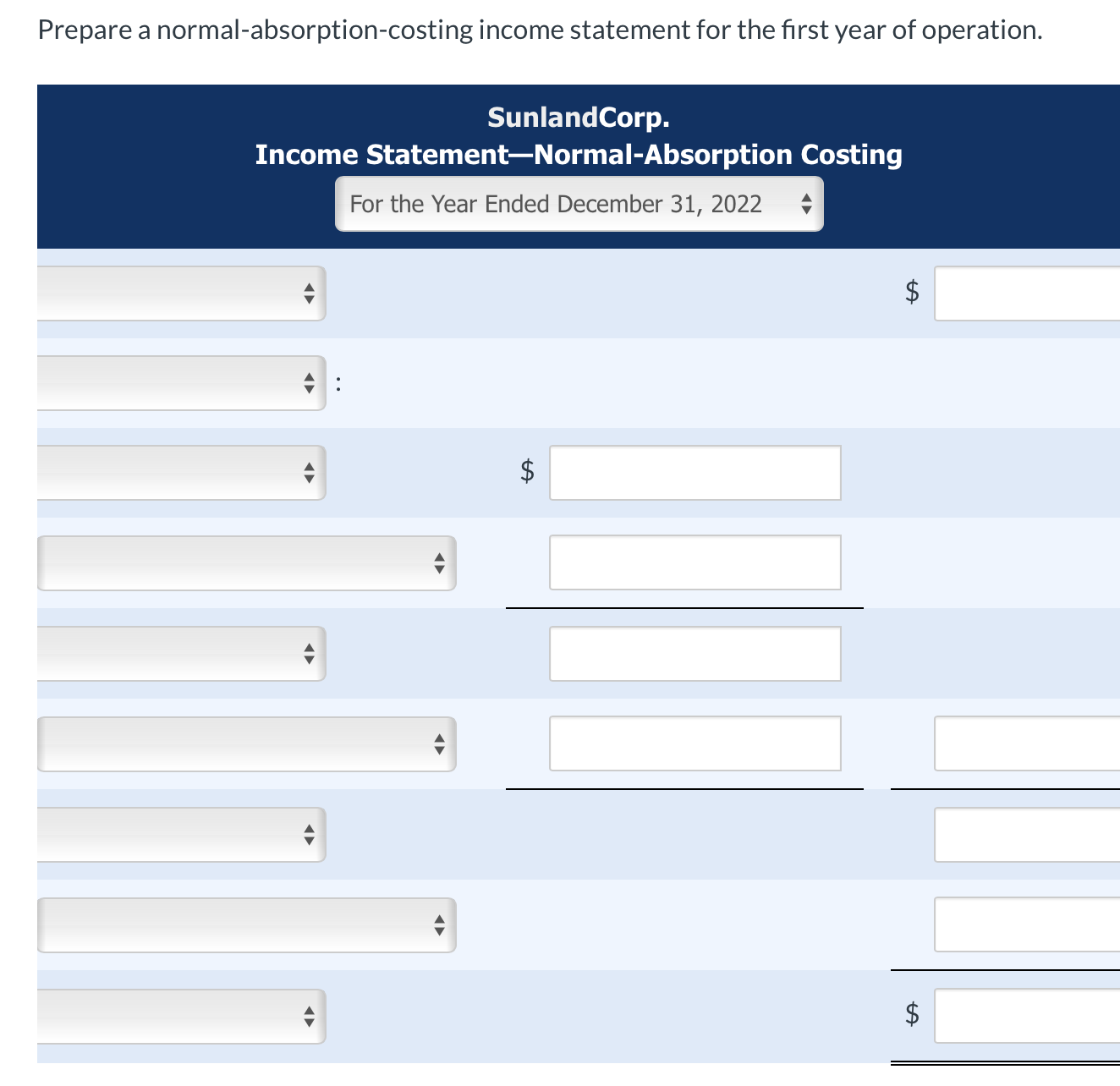
Task: Expand the wide dropdown in the eighth row
Action: (246, 925)
